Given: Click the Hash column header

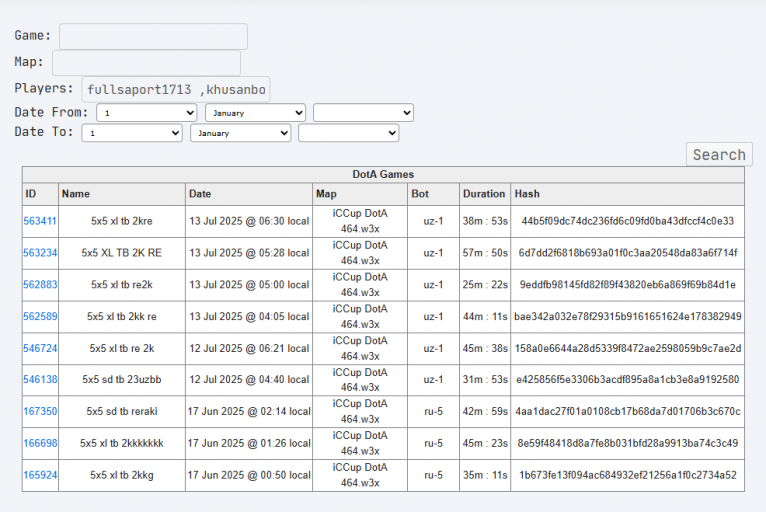Looking at the screenshot, I should click(x=628, y=194).
